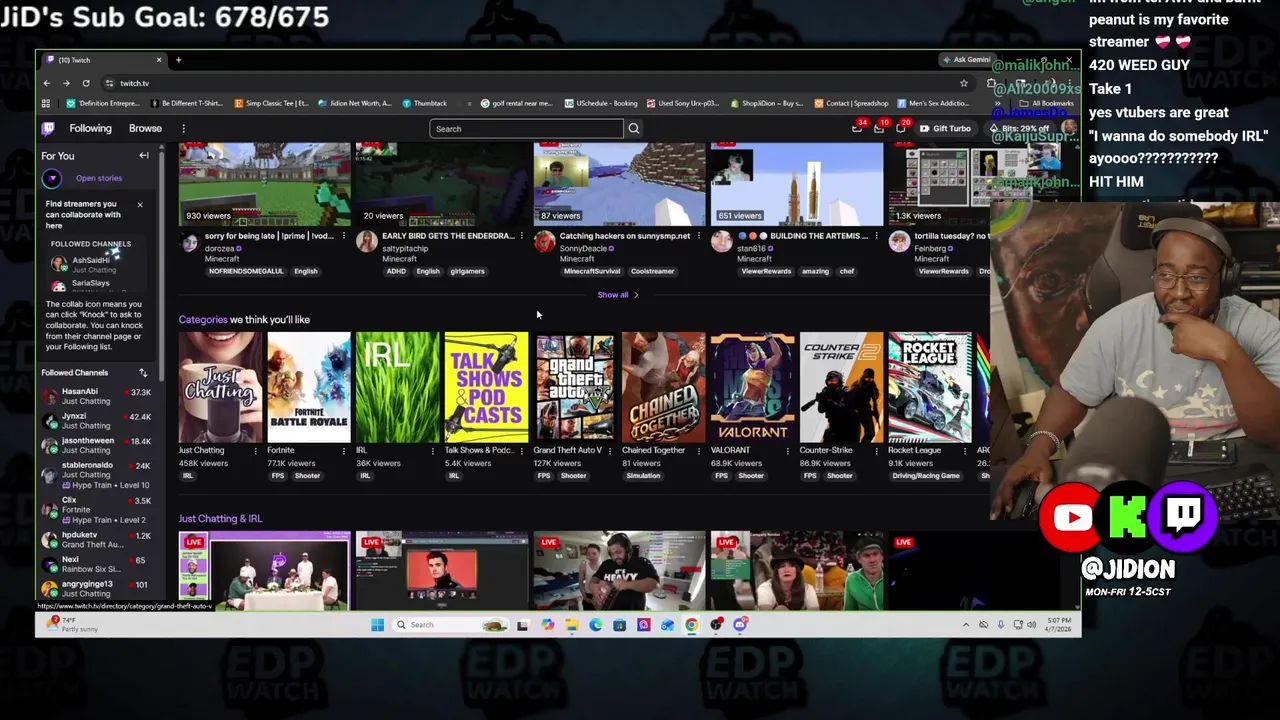
Task: Open whispers icon with 20 badge
Action: point(901,128)
